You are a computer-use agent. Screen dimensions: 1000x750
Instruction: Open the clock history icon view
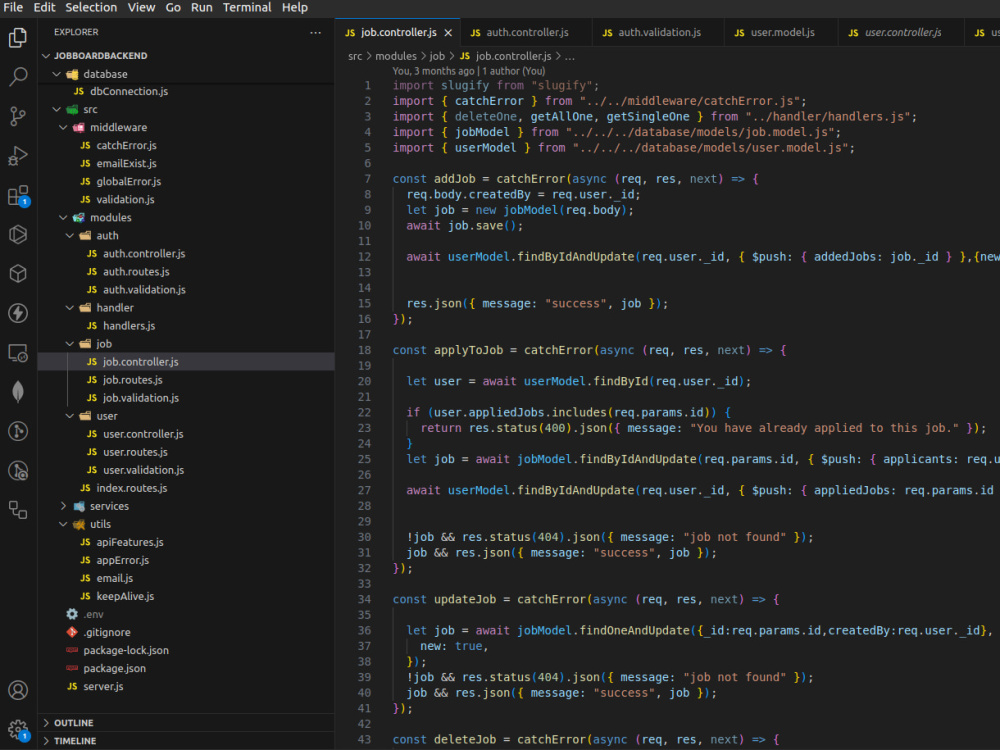(x=18, y=471)
